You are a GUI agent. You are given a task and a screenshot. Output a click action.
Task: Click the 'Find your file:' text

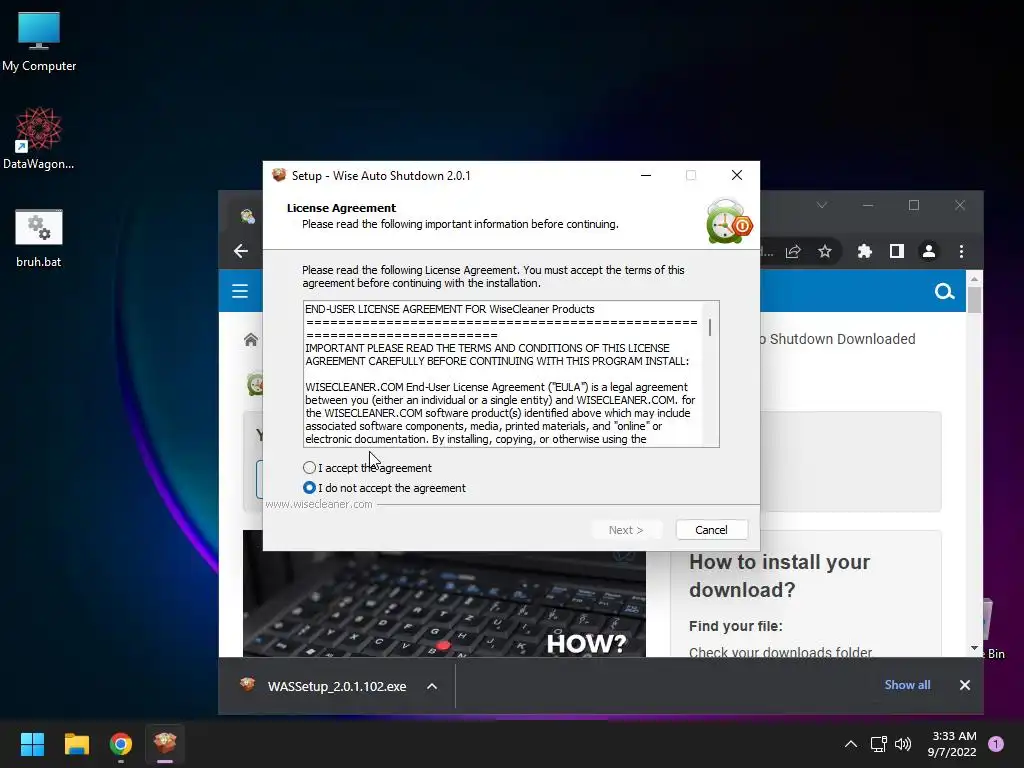click(735, 626)
